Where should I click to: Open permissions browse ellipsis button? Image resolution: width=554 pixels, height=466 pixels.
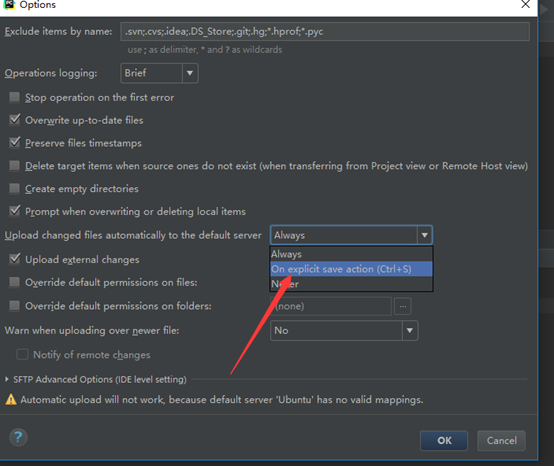pos(403,306)
